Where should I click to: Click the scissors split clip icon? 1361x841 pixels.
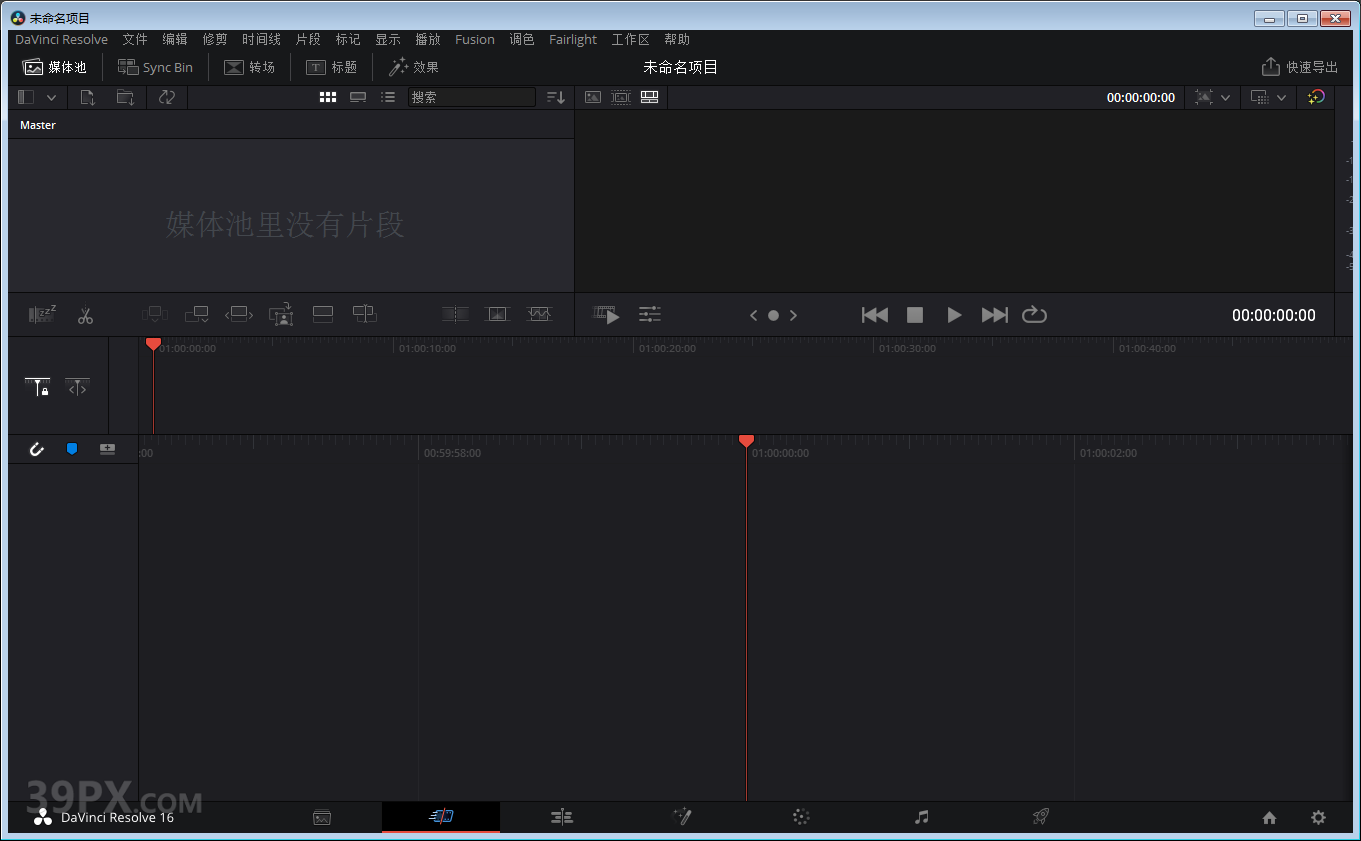click(x=85, y=315)
